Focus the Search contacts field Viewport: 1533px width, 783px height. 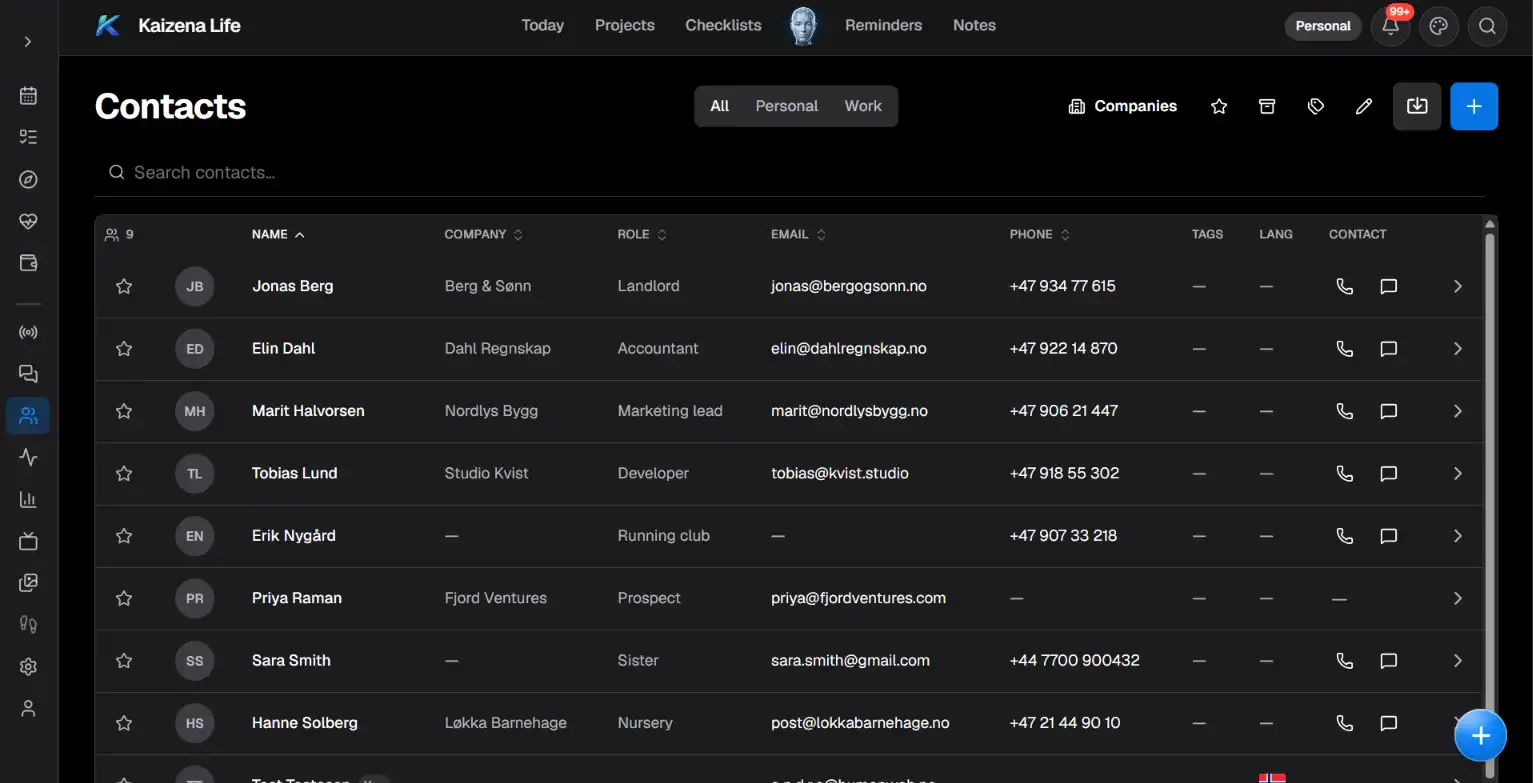click(x=790, y=173)
